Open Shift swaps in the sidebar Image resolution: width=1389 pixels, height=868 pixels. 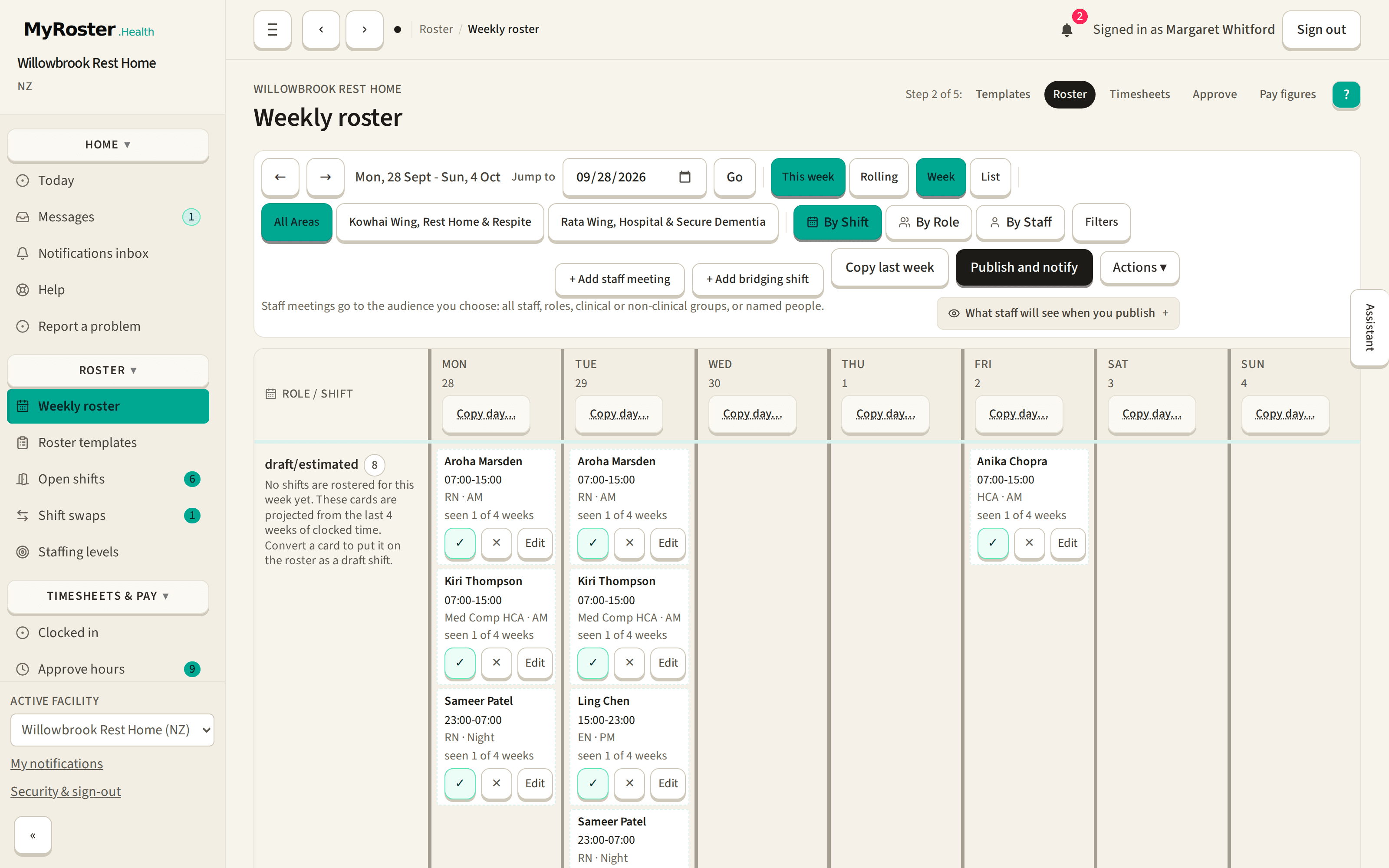[x=108, y=516]
